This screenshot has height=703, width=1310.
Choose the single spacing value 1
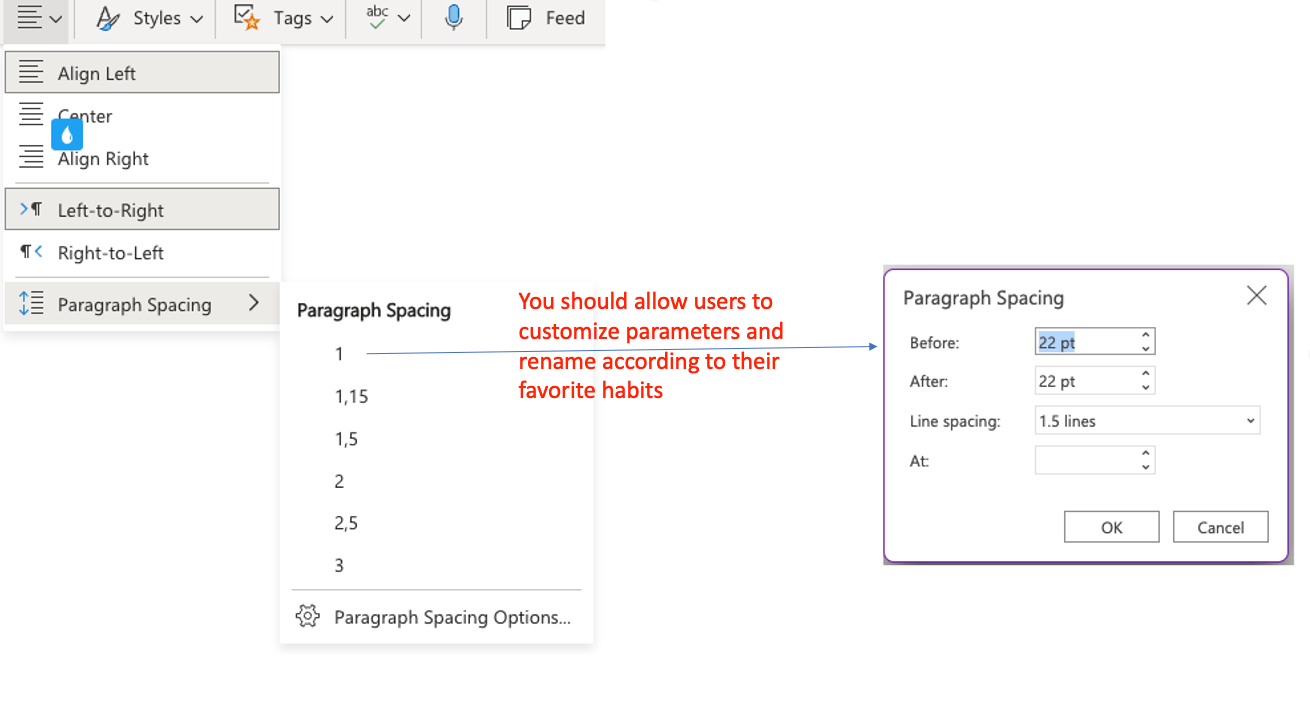339,354
